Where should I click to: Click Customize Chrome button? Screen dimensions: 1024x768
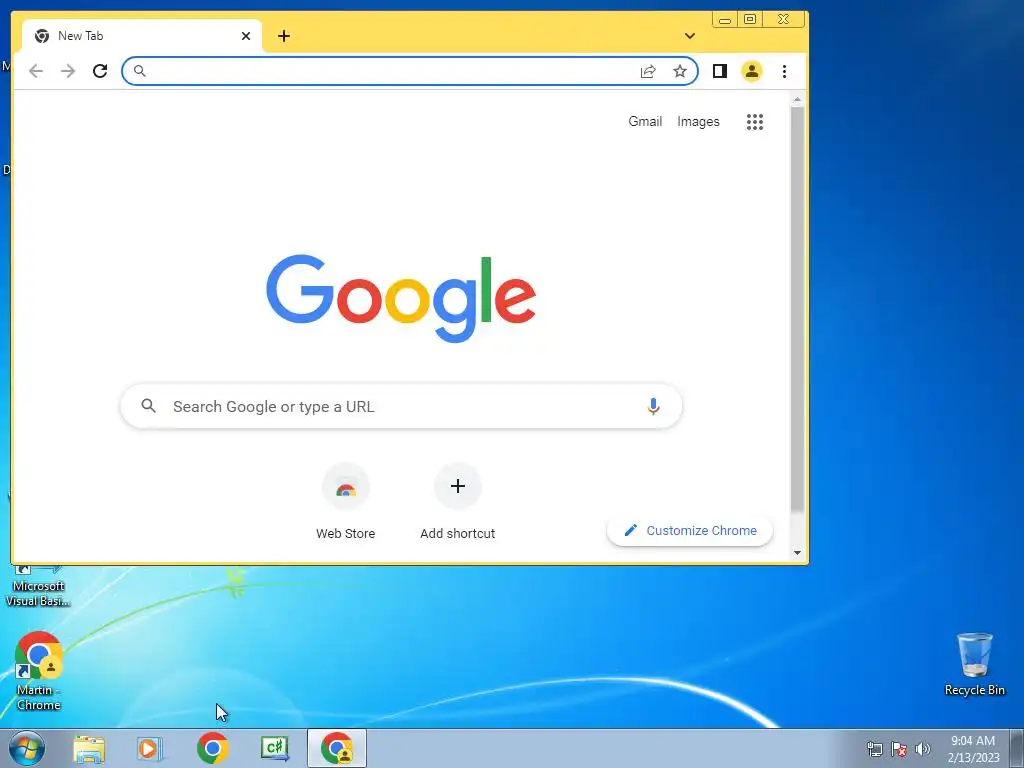690,531
